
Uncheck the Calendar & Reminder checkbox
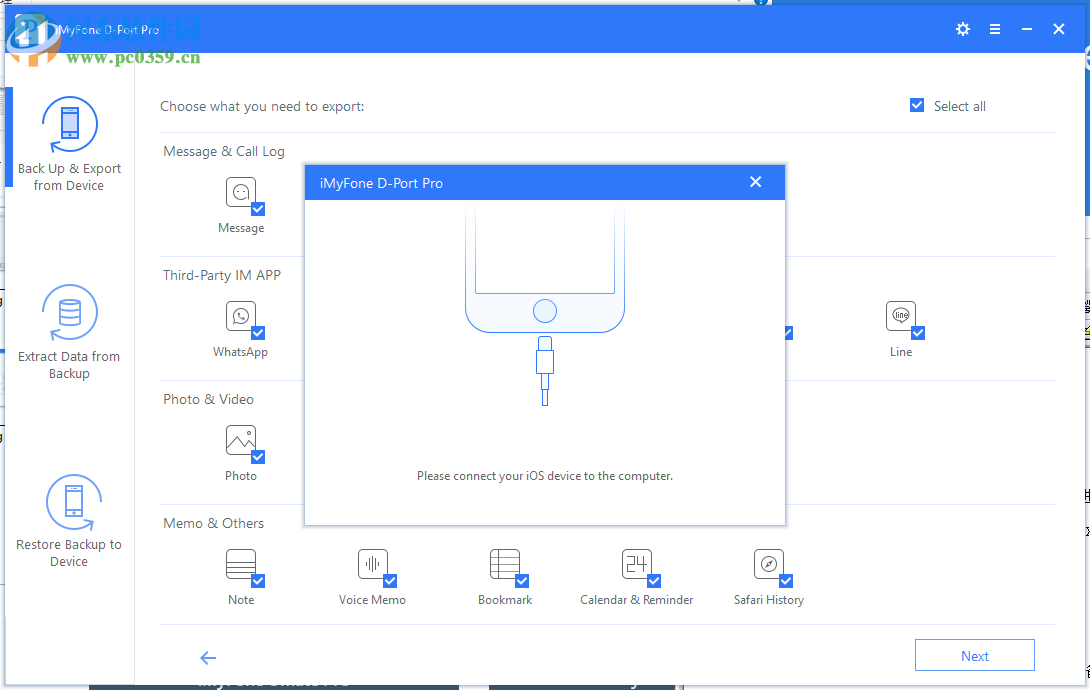pos(653,581)
